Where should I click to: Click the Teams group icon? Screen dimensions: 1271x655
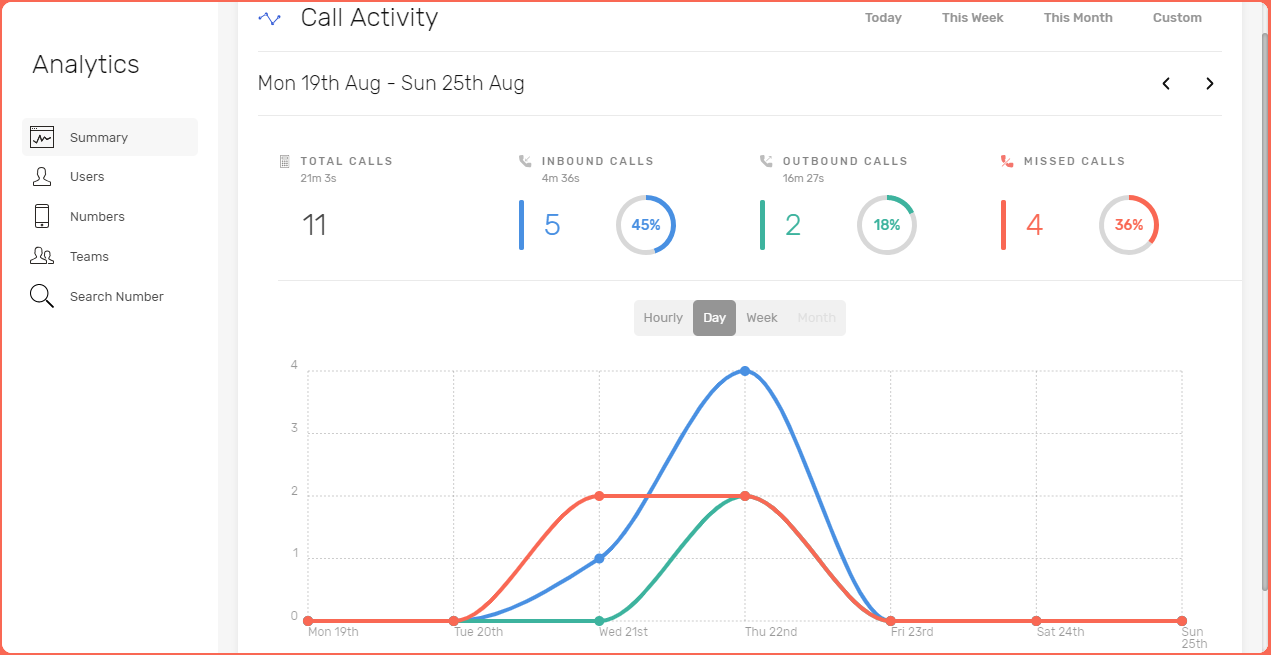point(42,256)
